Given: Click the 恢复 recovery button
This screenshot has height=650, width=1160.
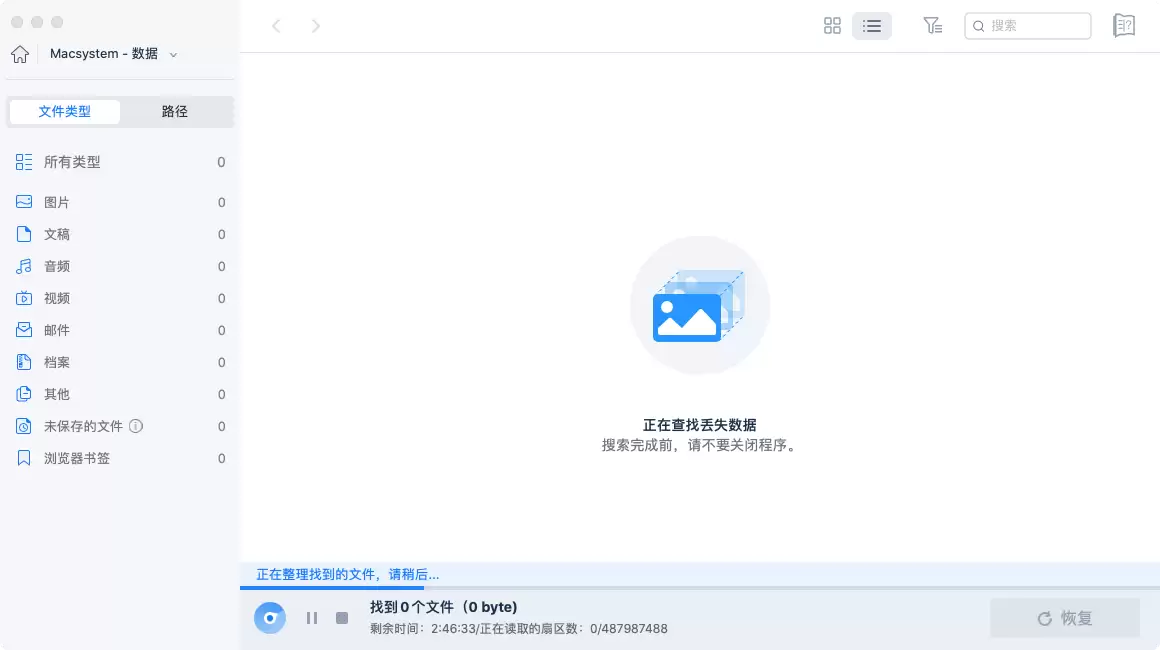Looking at the screenshot, I should tap(1065, 618).
